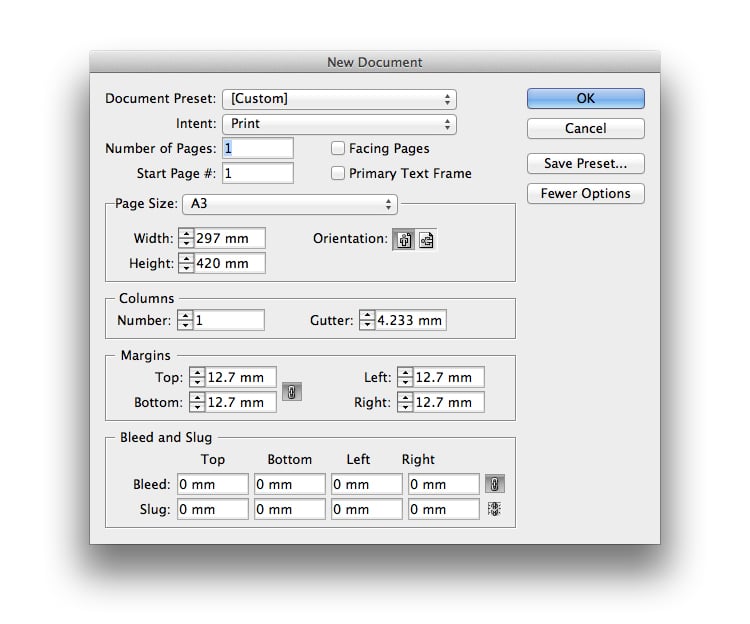Open the Intent dropdown
This screenshot has width=750, height=624.
339,124
